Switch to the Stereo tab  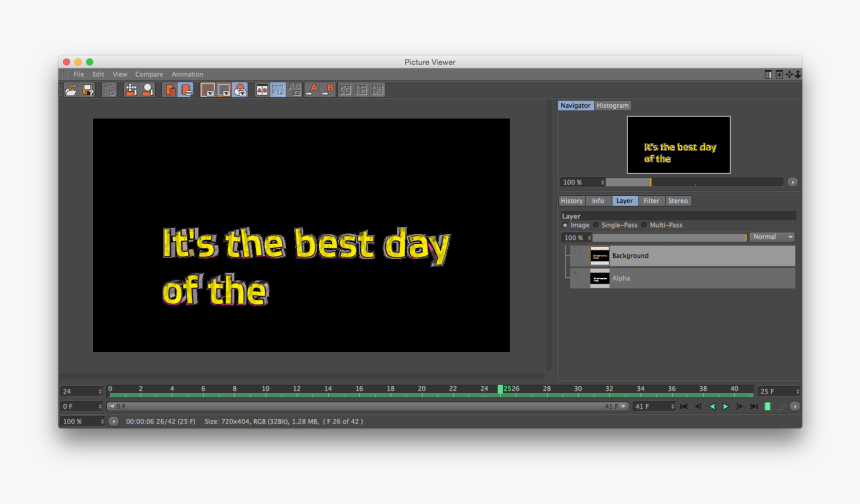(x=678, y=201)
